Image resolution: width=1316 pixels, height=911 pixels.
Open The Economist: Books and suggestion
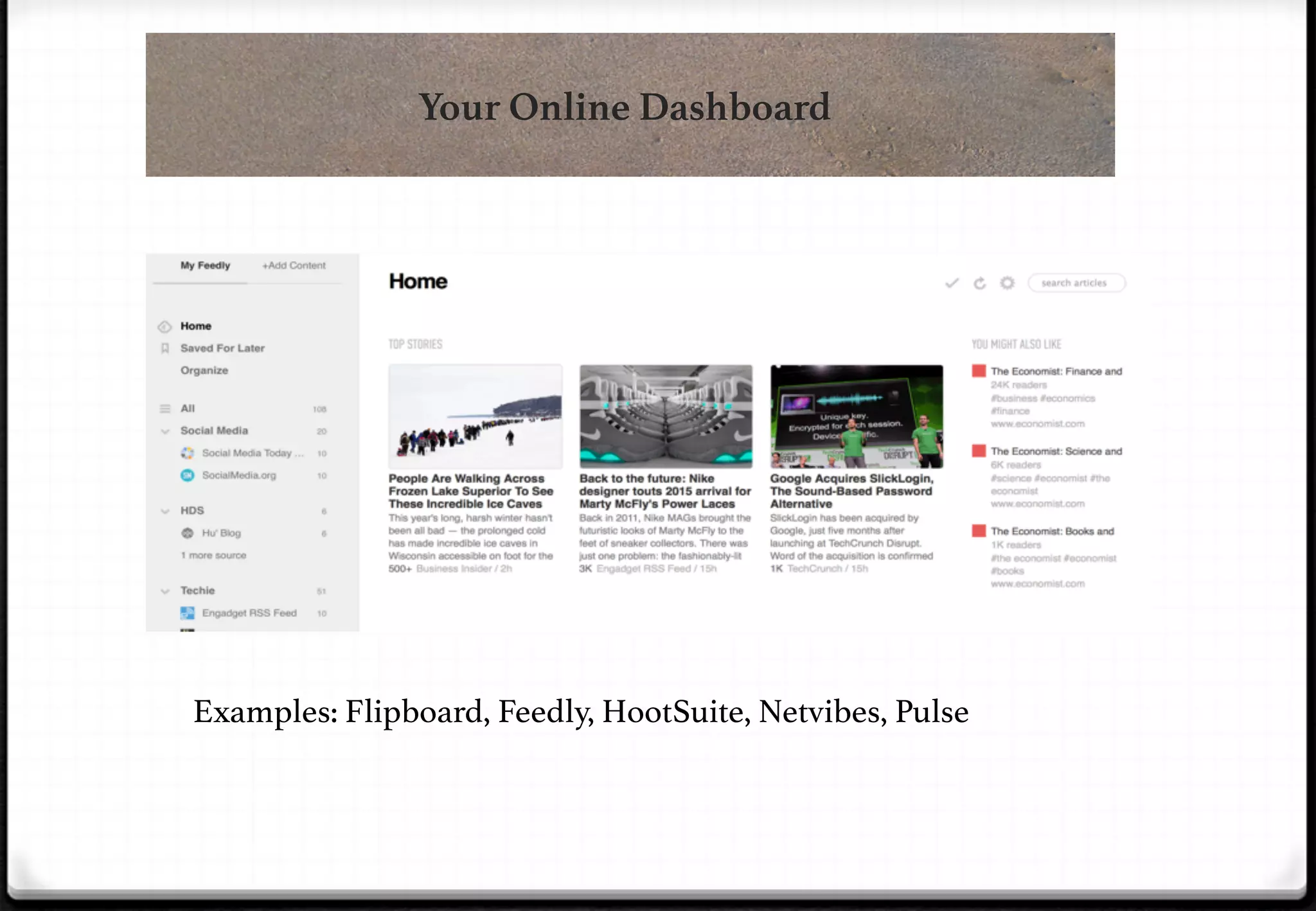(1053, 531)
